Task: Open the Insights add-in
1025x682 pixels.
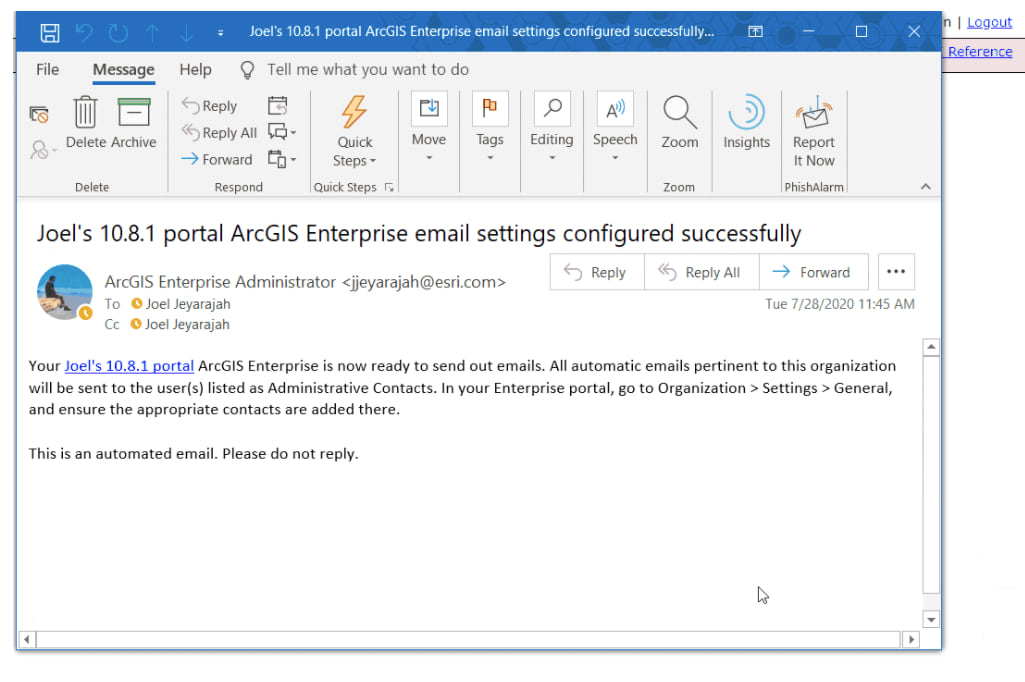Action: click(747, 122)
